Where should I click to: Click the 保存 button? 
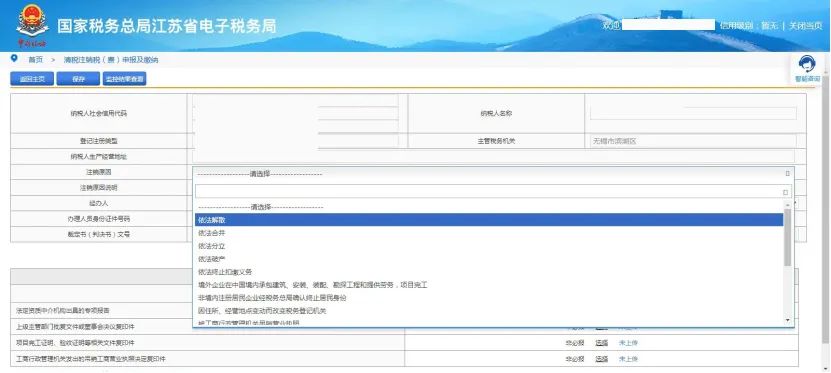point(78,79)
